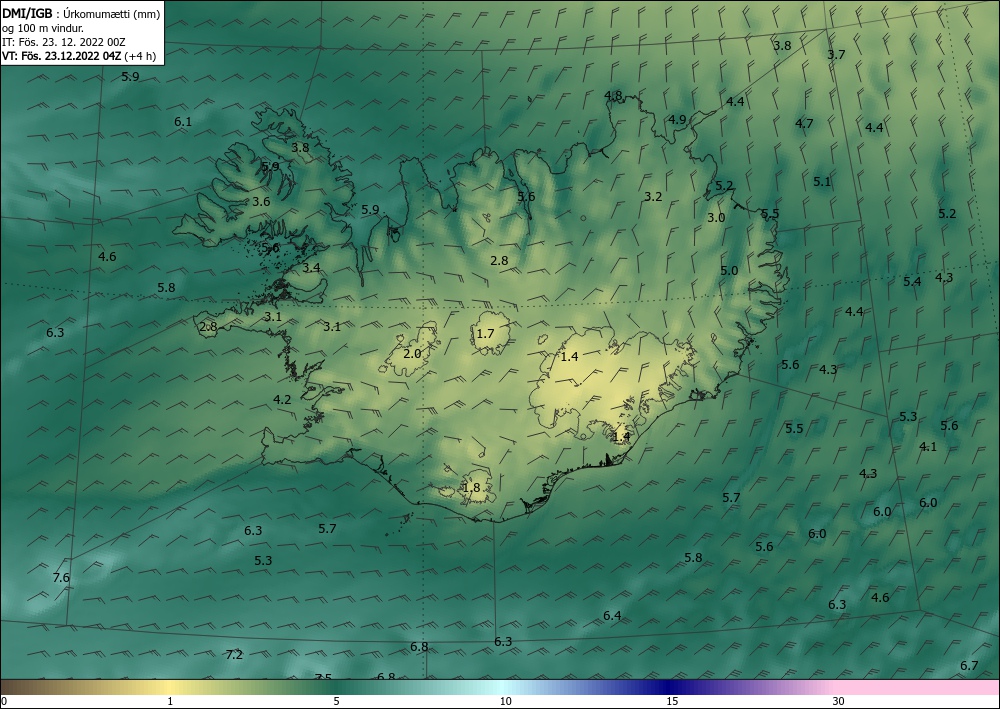Click the 4.7 value on the map
This screenshot has height=709, width=1000.
pyautogui.click(x=804, y=123)
